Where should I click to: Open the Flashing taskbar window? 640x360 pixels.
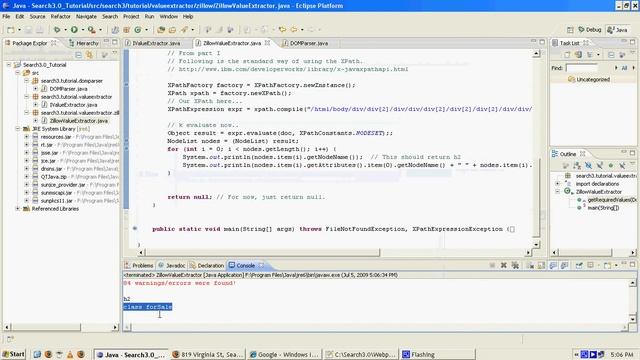pyautogui.click(x=438, y=354)
